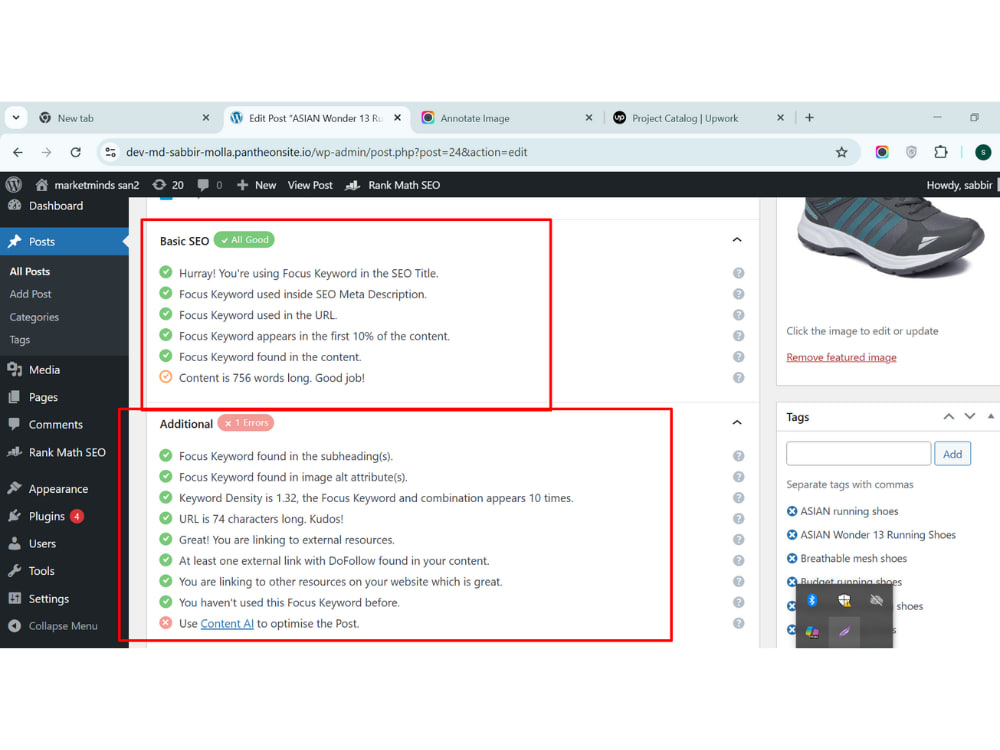The width and height of the screenshot is (1000, 750).
Task: Open help icon for content word count row
Action: (x=739, y=378)
